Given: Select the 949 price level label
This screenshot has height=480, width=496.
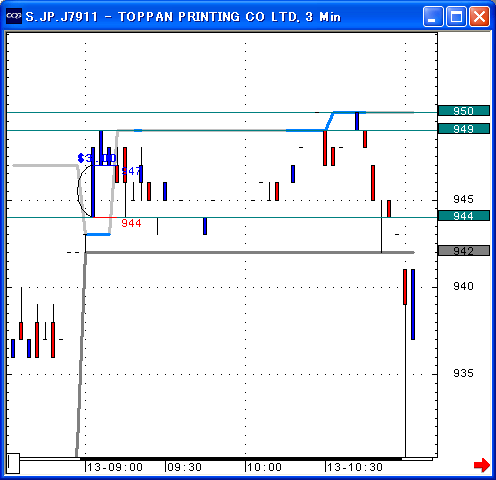Looking at the screenshot, I should (x=463, y=129).
